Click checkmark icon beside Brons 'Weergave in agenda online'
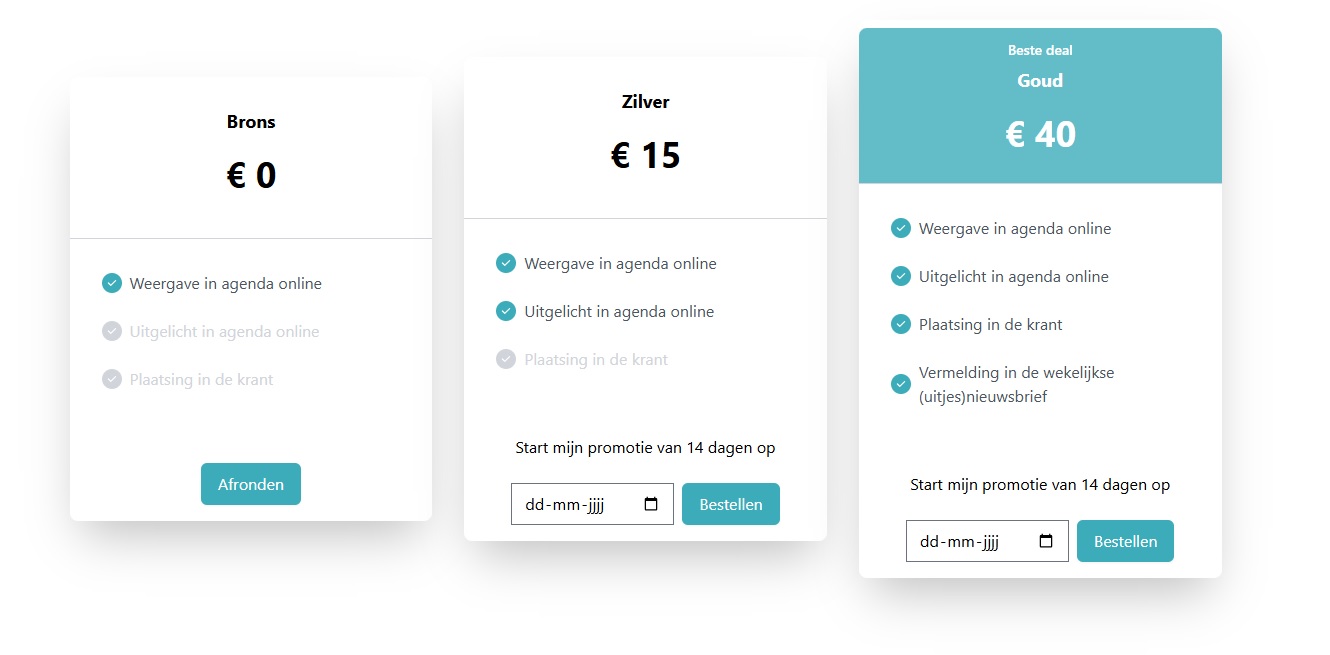The image size is (1330, 655). [x=112, y=283]
